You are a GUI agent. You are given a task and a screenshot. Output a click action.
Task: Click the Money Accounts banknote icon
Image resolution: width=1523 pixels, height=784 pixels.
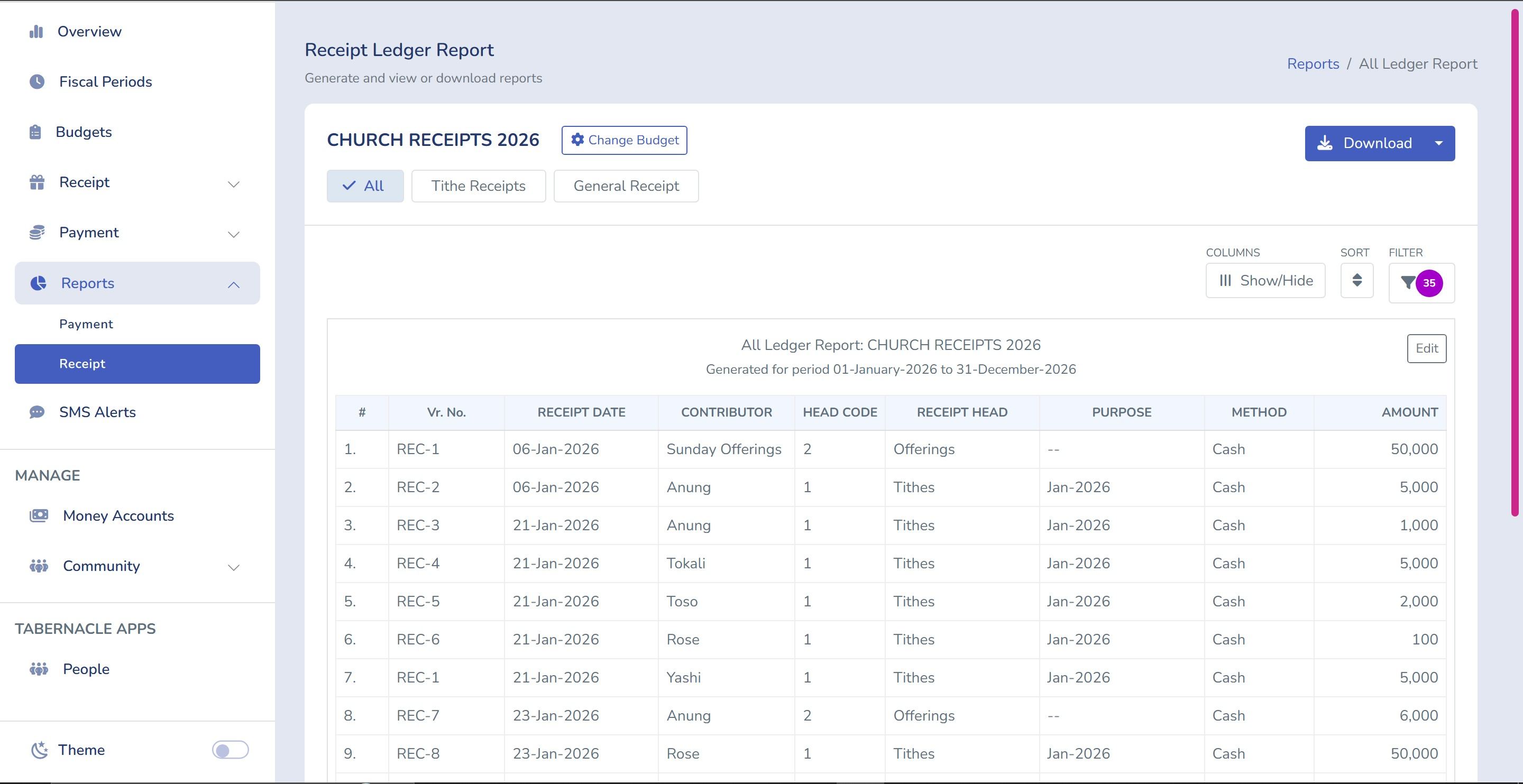39,515
